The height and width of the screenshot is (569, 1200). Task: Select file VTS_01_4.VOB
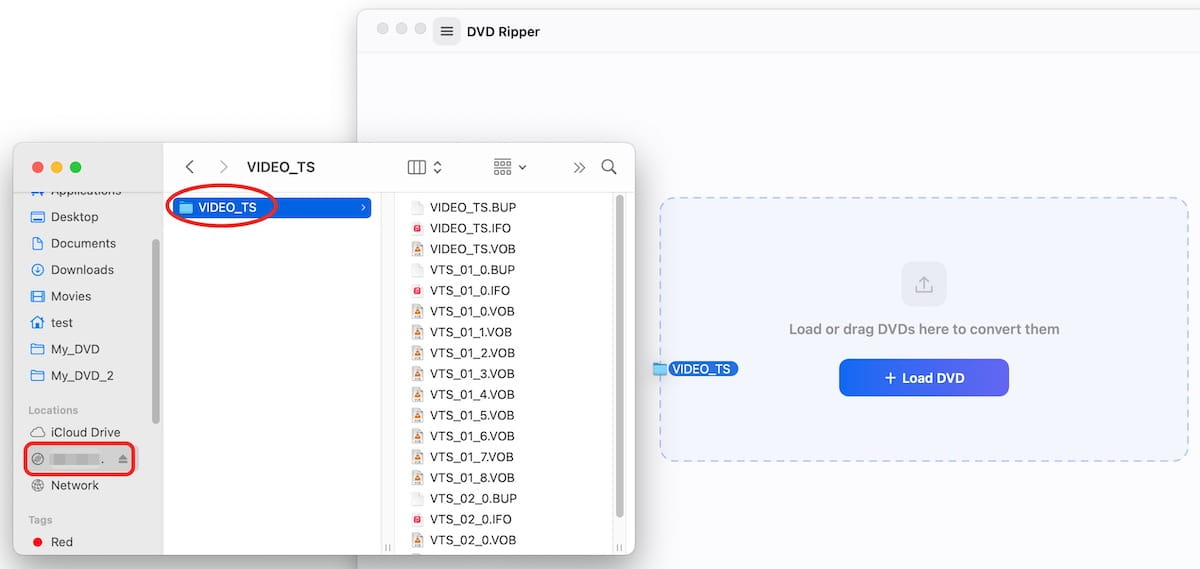tap(472, 394)
